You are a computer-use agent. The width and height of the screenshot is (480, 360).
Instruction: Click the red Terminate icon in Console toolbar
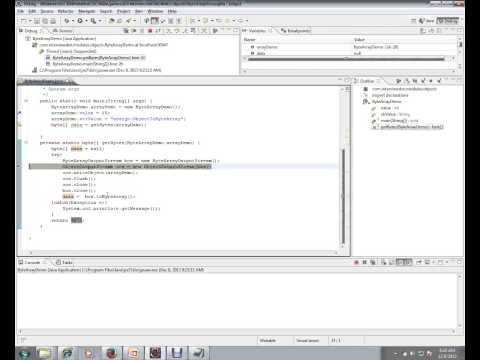(356, 262)
